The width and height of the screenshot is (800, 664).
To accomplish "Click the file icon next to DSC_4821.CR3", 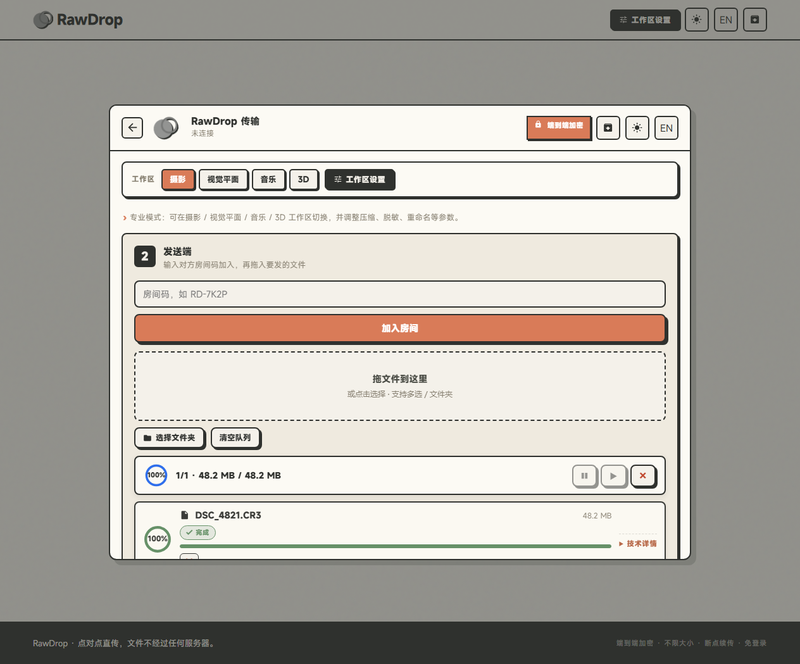I will tap(185, 515).
